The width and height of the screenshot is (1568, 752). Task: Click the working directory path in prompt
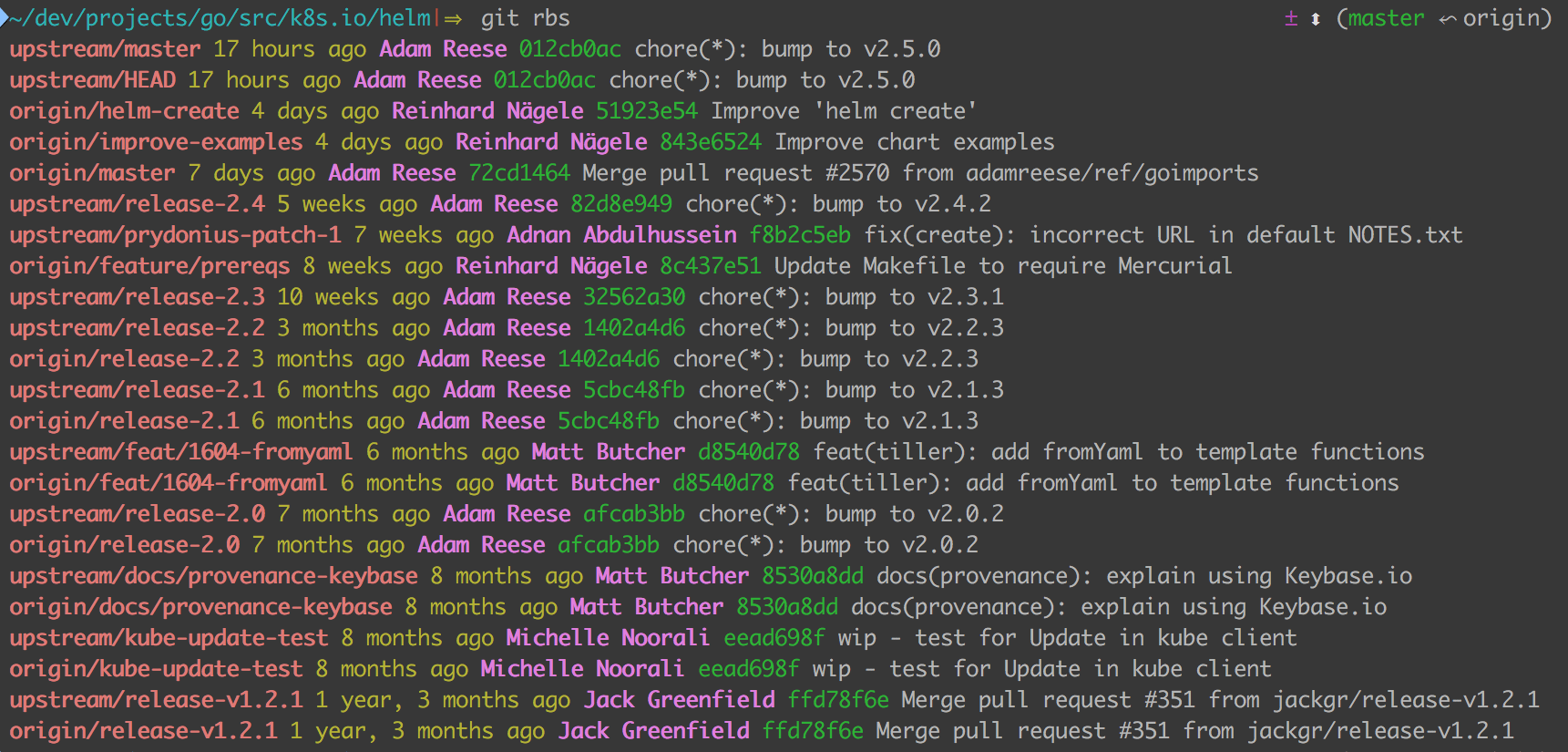(x=220, y=18)
